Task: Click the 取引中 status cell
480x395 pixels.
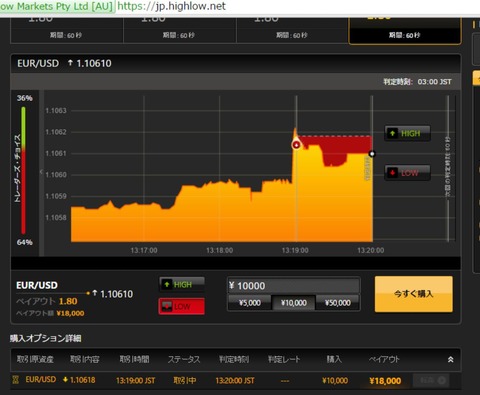Action: coord(185,380)
